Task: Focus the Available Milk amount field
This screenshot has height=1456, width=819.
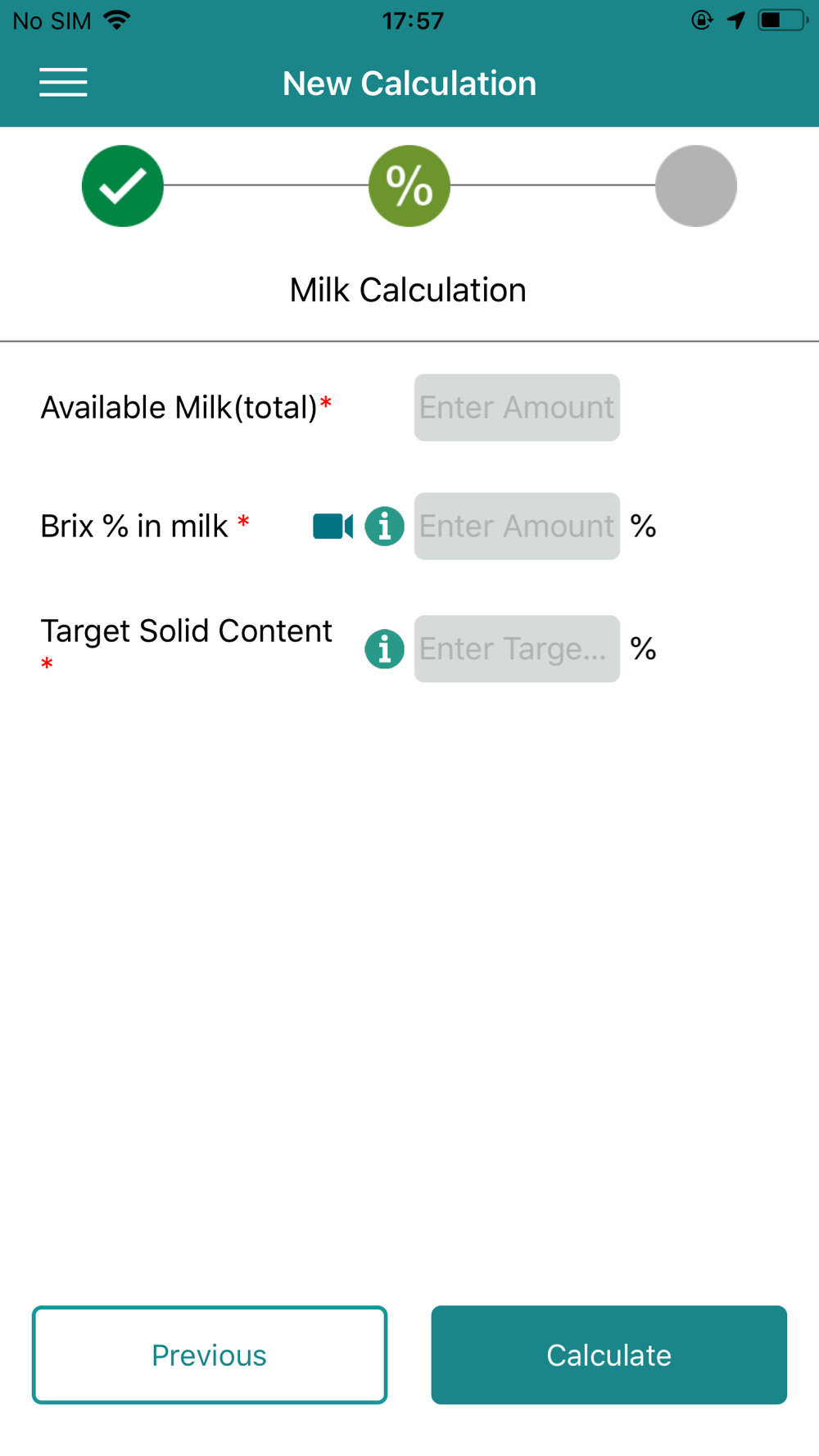Action: pyautogui.click(x=517, y=408)
